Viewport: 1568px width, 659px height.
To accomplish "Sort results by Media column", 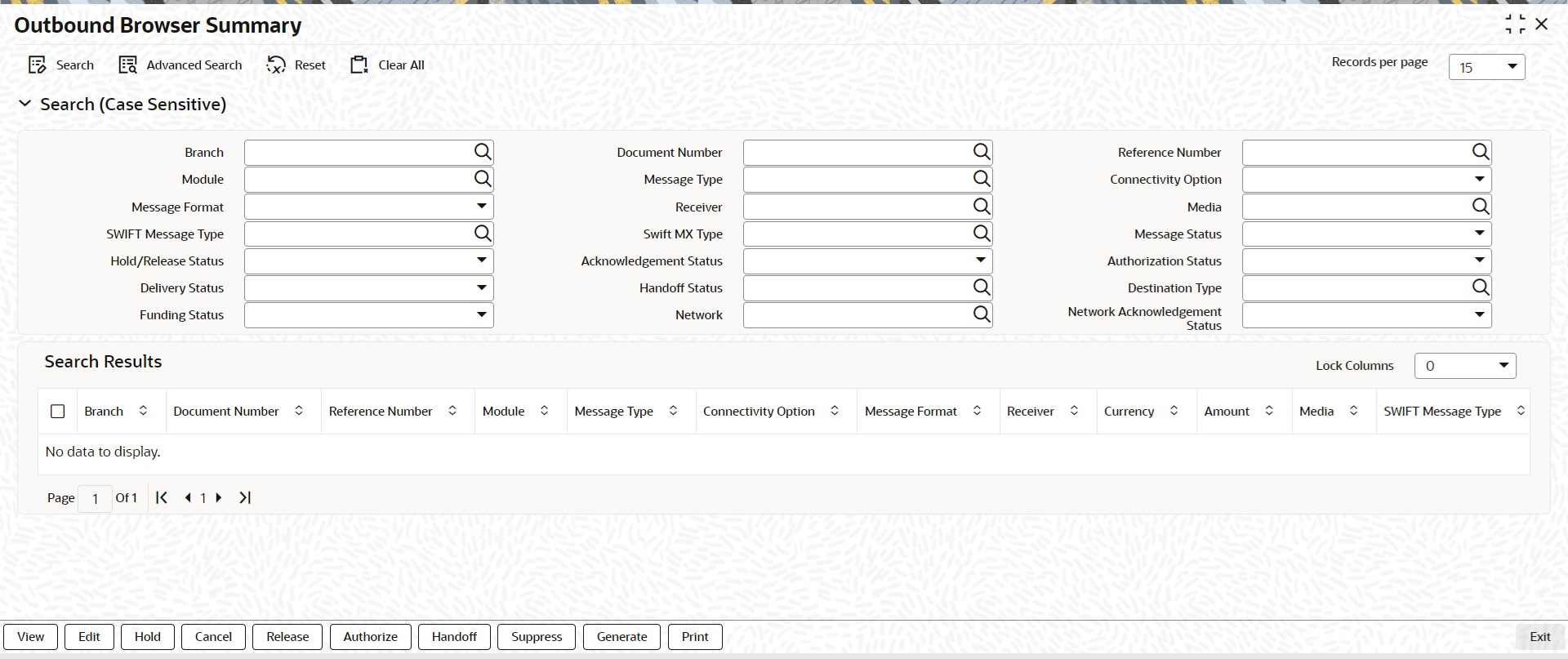I will (1353, 411).
